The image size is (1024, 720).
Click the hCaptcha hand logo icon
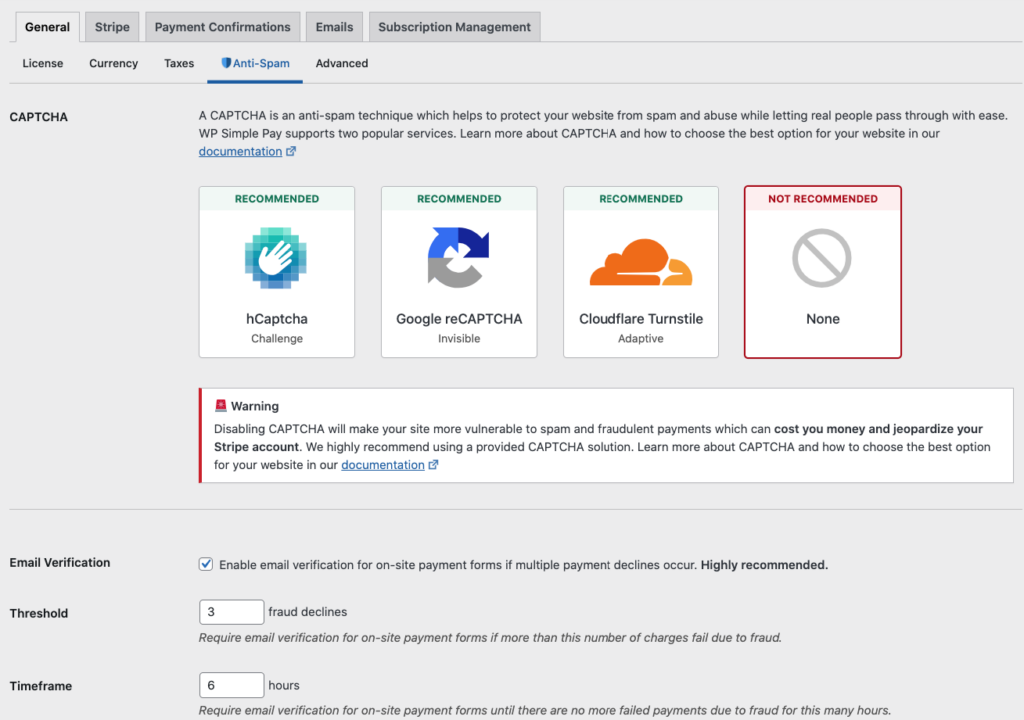coord(276,257)
